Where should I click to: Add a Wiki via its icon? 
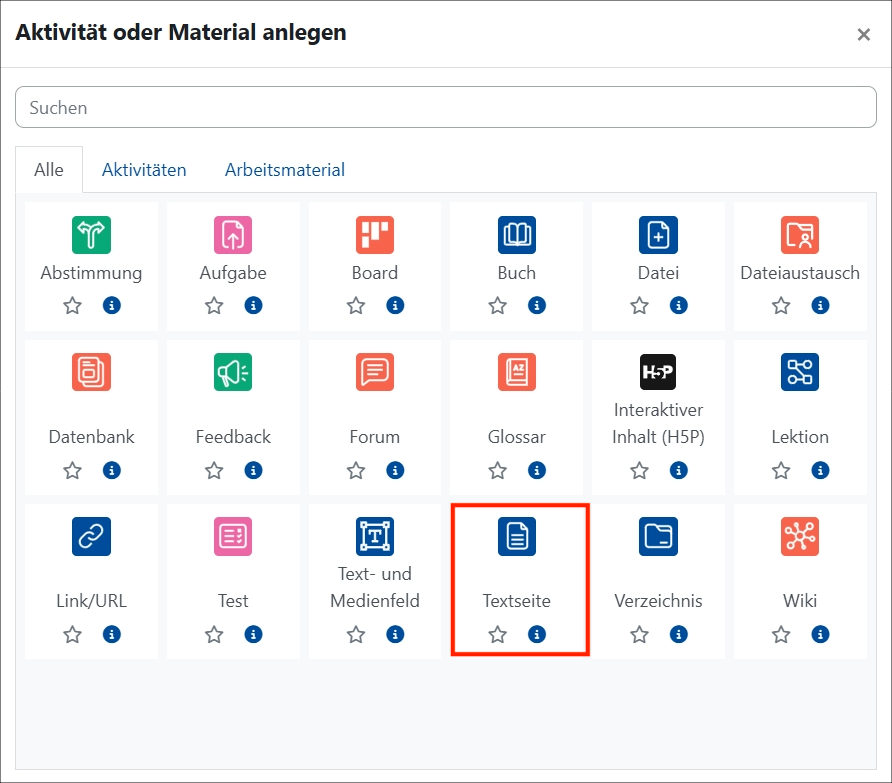[800, 536]
